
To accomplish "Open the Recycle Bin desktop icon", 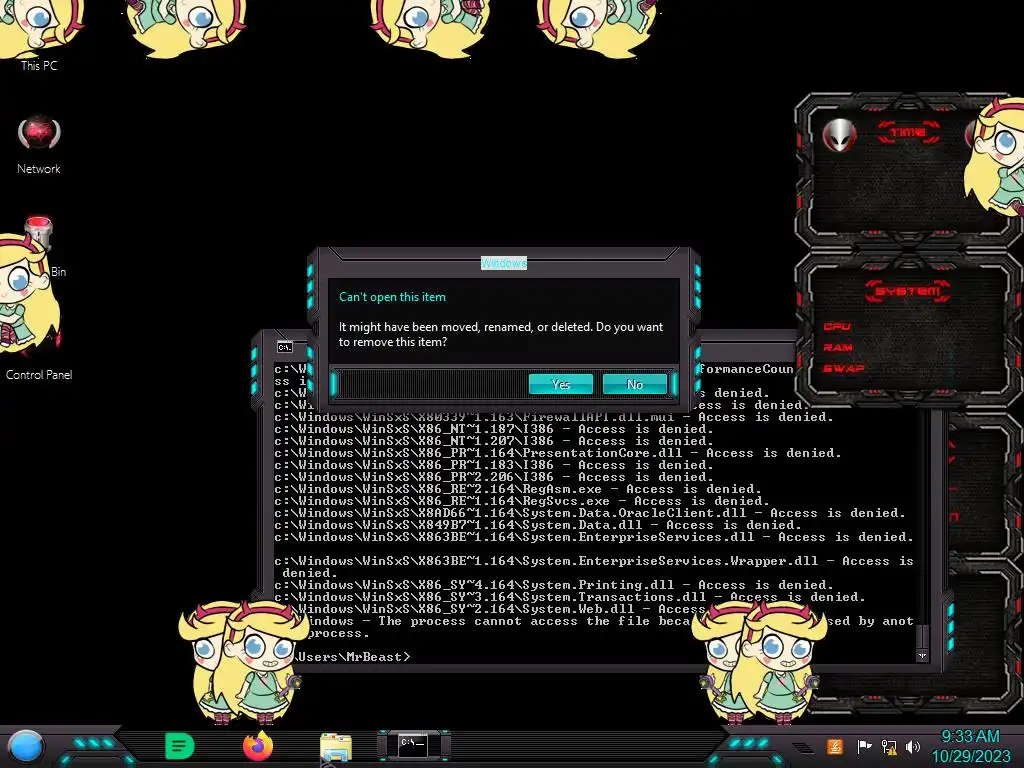I will click(x=39, y=245).
